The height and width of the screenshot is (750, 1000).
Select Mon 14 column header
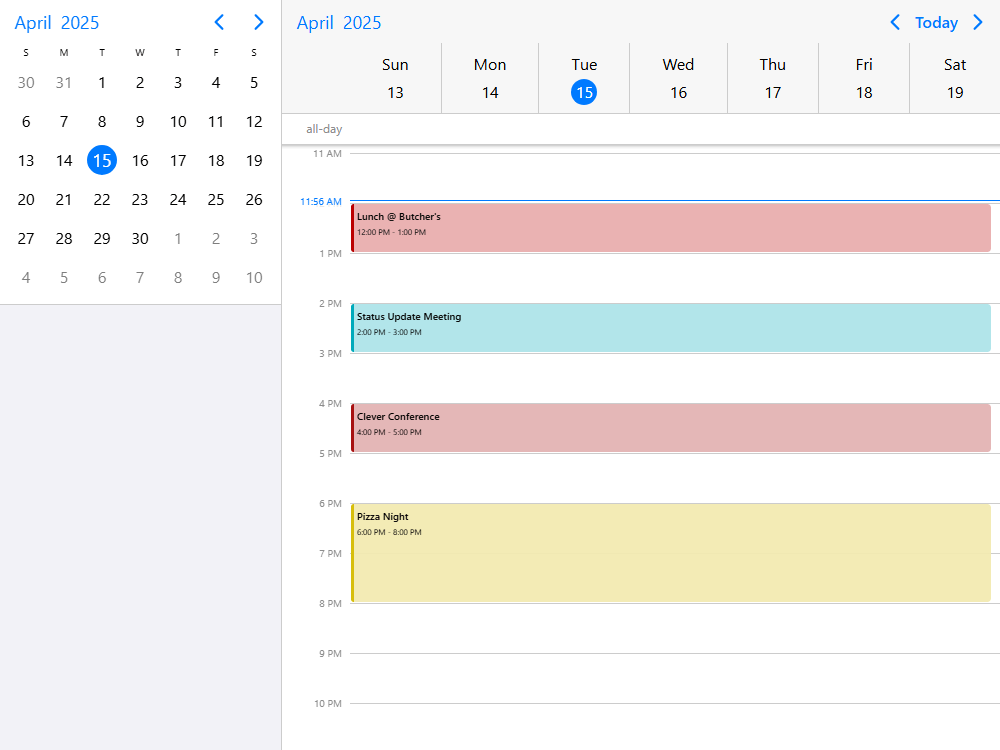pos(490,78)
